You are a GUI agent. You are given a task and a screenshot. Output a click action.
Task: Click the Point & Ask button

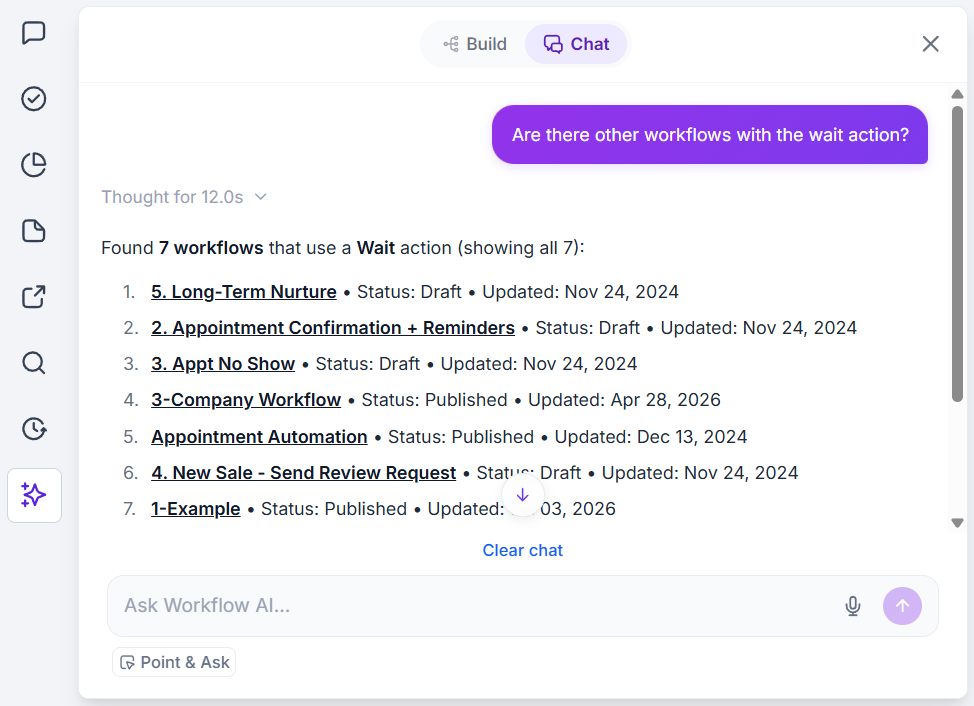[174, 663]
